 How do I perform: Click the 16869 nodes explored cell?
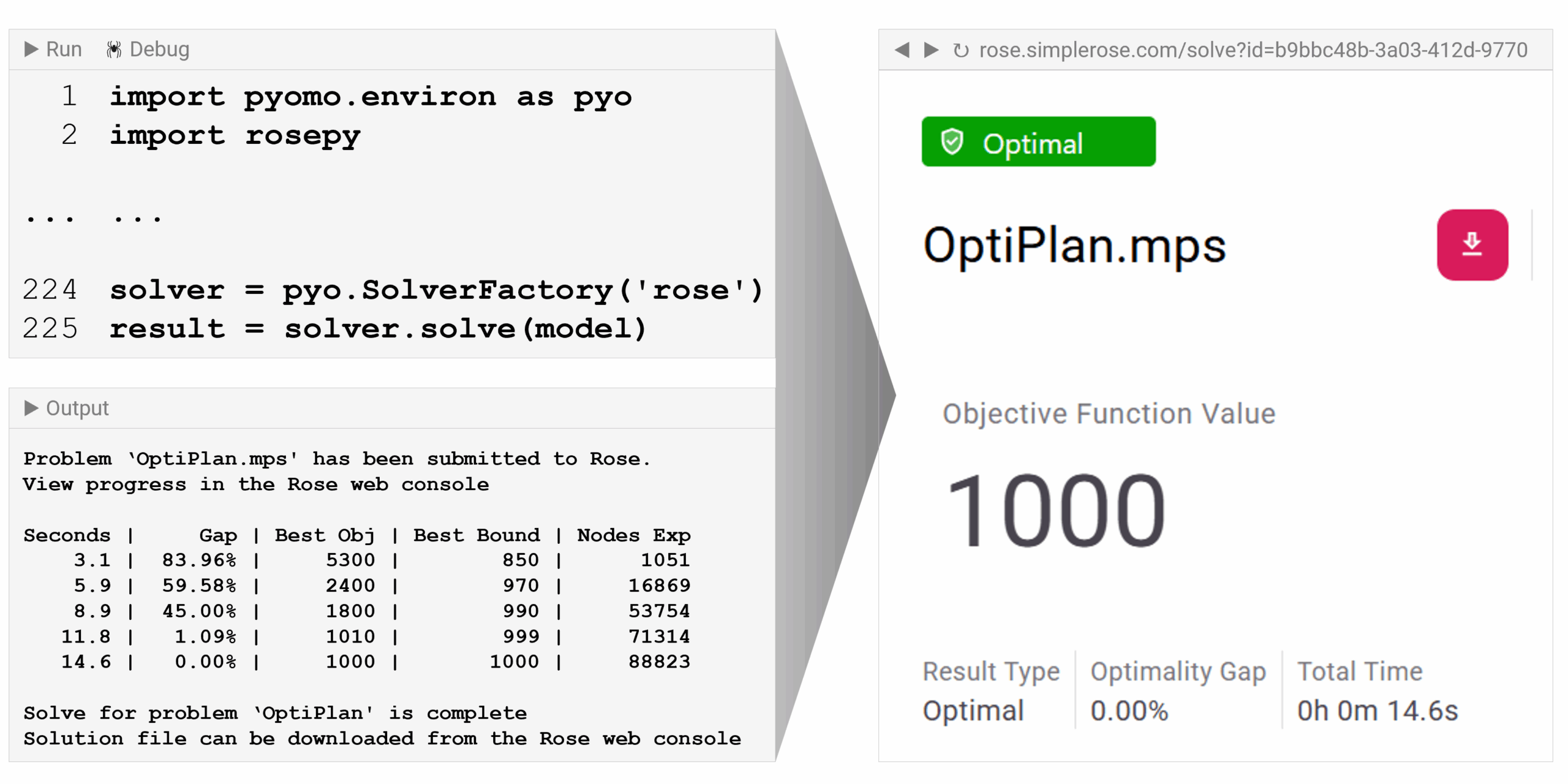(660, 586)
